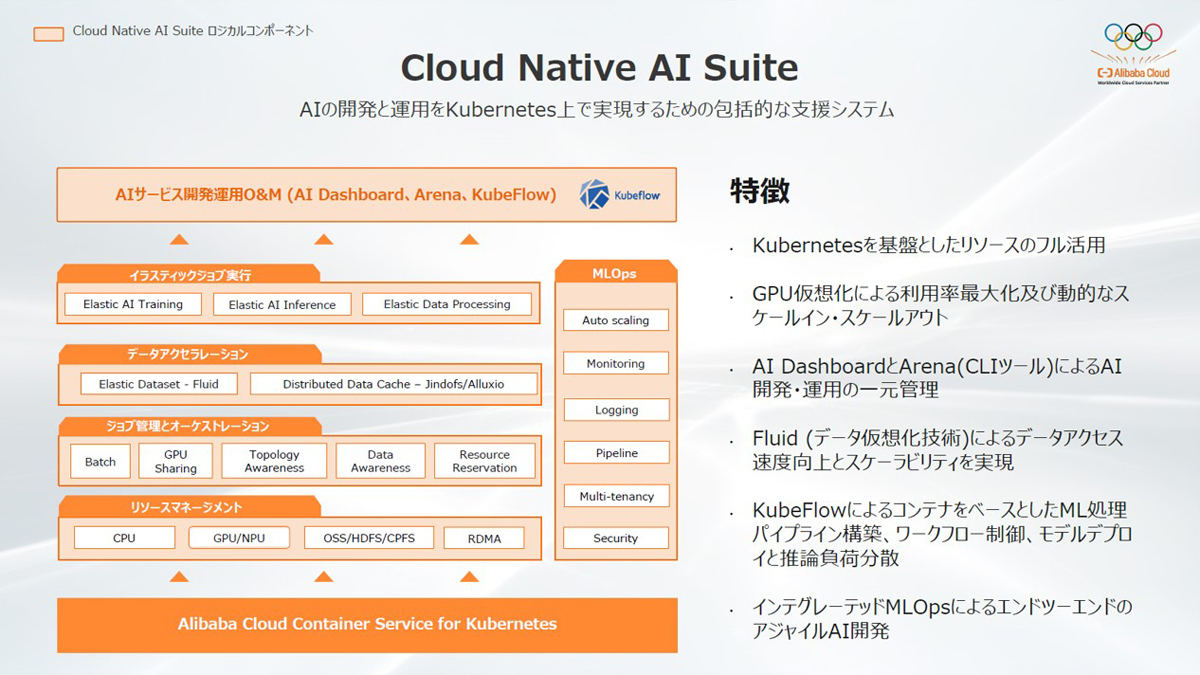
Task: Select the 'Batch' box
Action: pyautogui.click(x=100, y=462)
